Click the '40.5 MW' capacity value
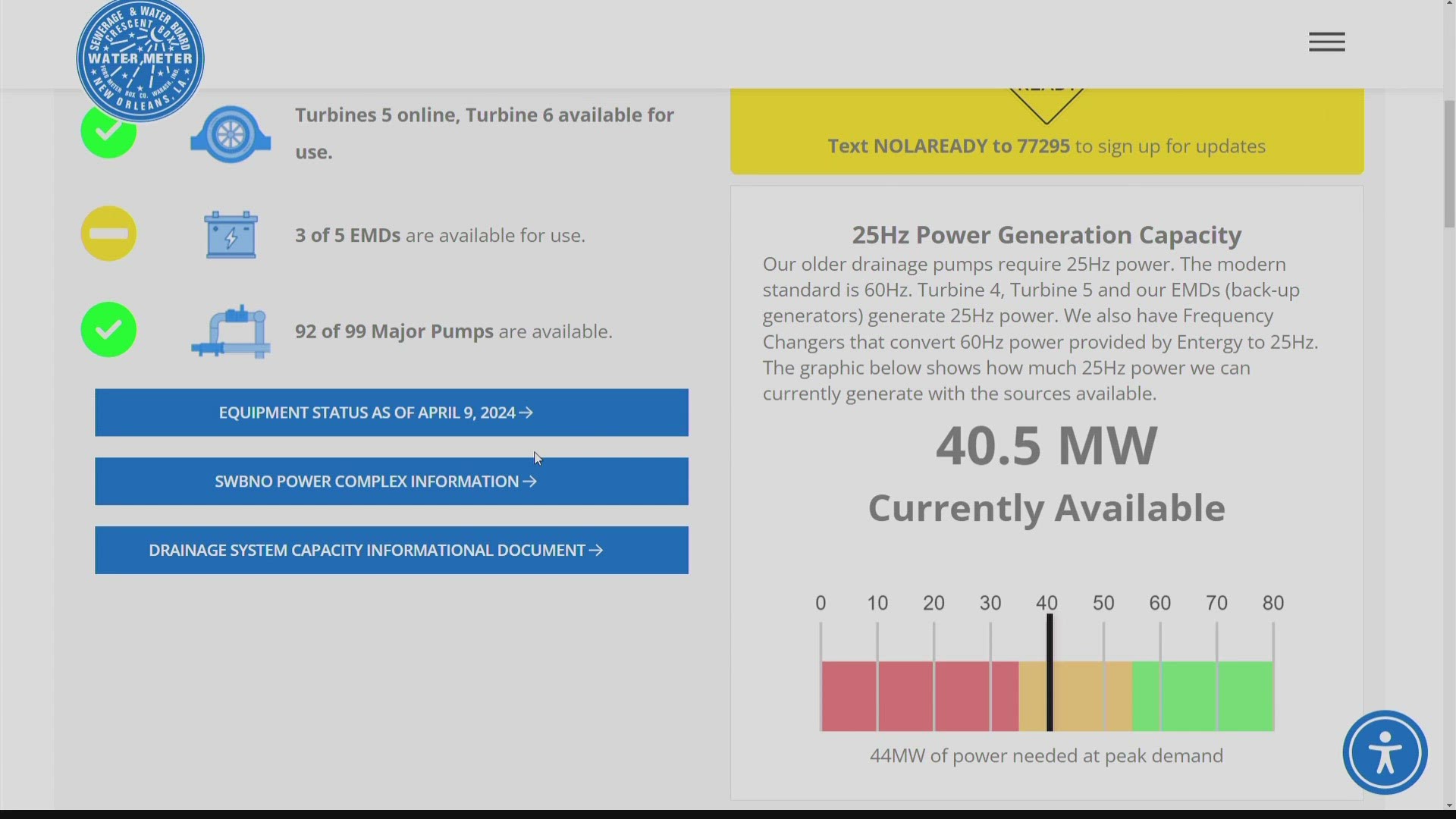Image resolution: width=1456 pixels, height=819 pixels. click(x=1046, y=445)
